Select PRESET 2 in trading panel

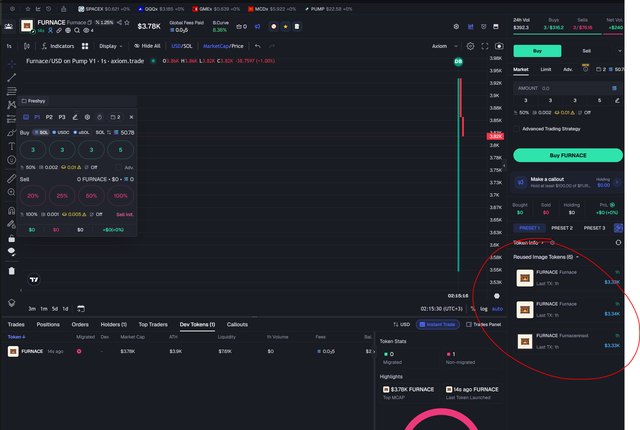562,228
